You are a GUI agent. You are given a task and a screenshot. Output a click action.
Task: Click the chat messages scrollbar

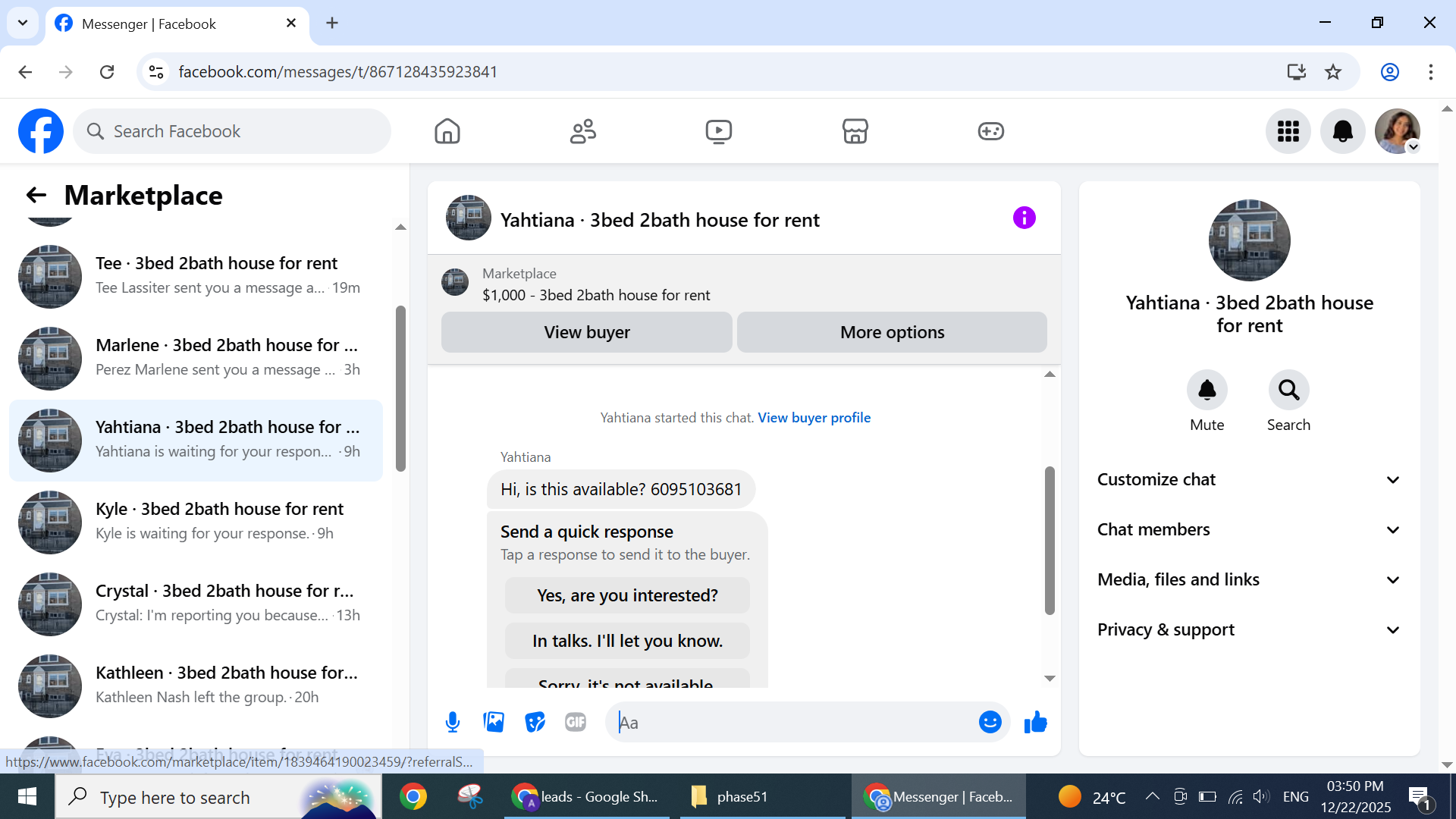(1050, 540)
